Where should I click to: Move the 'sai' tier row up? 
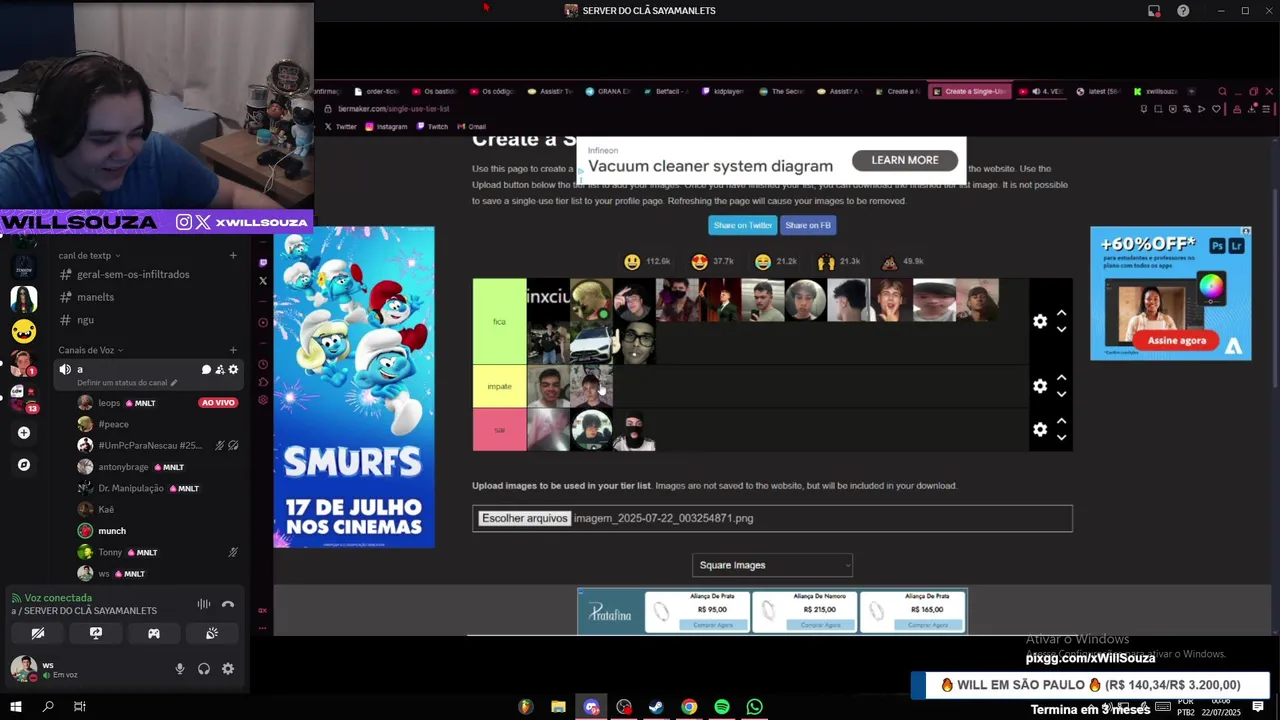1062,421
